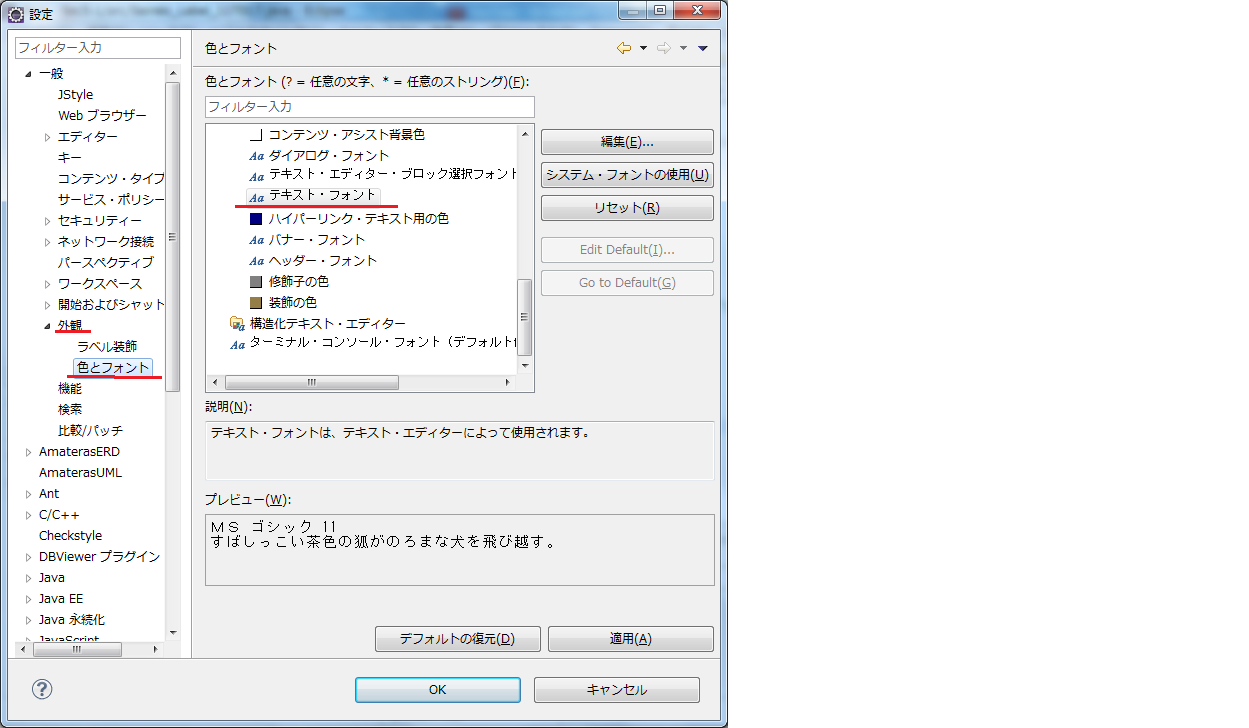Click the ハイパーリンク・テキスト用の色 blue swatch
Viewport: 1249px width, 728px height.
tap(256, 218)
